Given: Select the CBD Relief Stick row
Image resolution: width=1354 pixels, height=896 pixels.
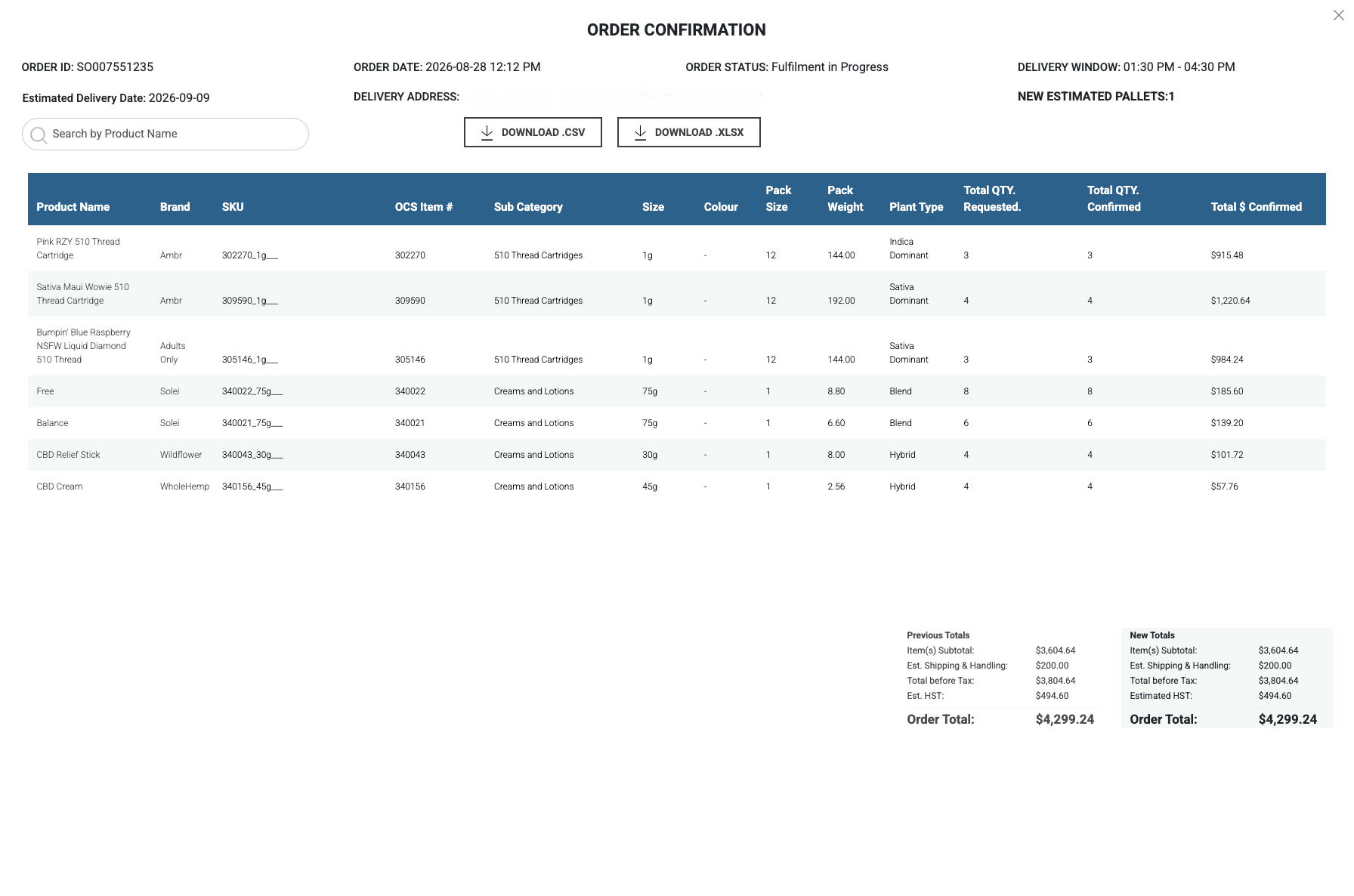Looking at the screenshot, I should pos(677,455).
